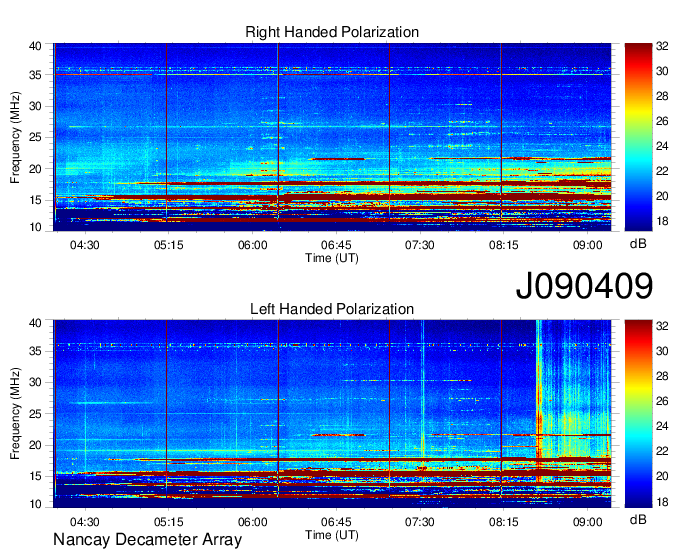The height and width of the screenshot is (552, 680).
Task: Click the Right Handed plot's color scale bar
Action: click(x=638, y=137)
